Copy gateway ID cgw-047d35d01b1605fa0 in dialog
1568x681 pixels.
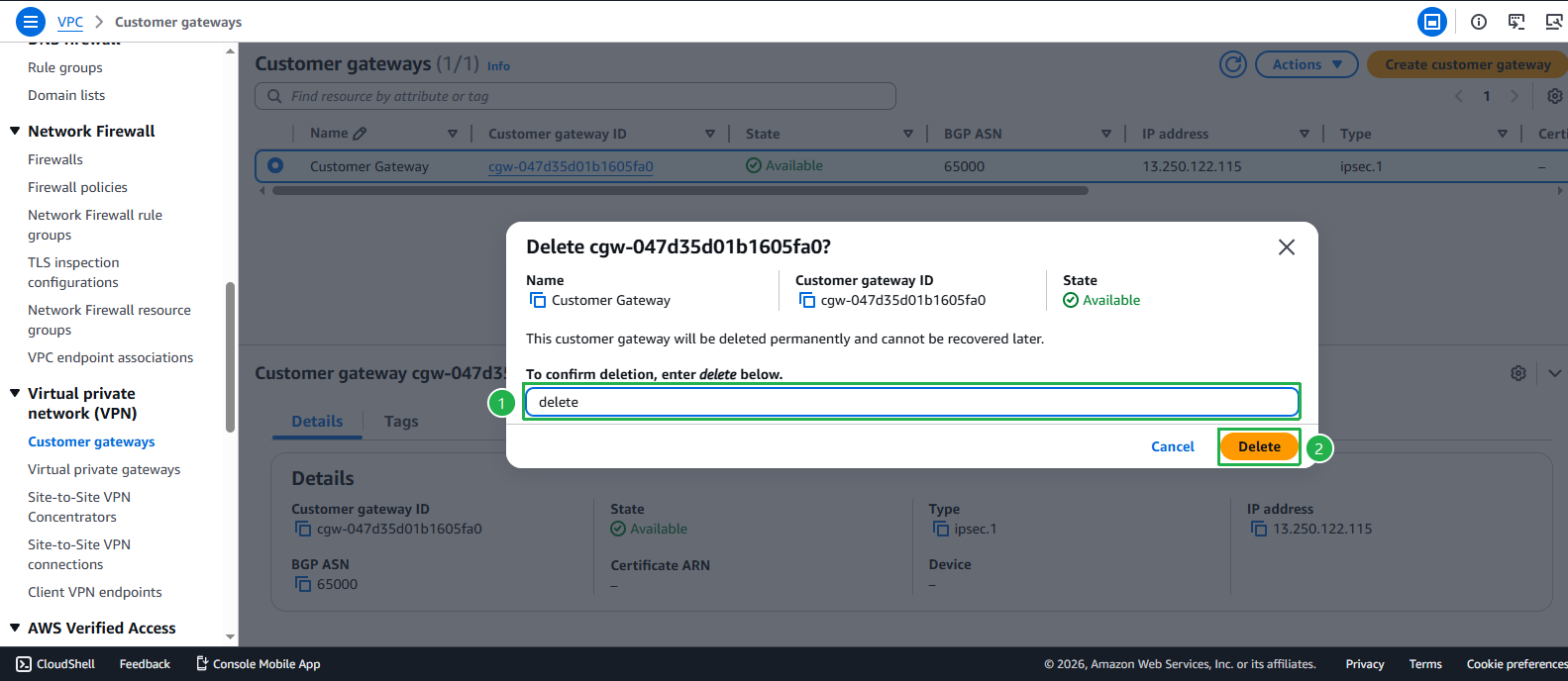pyautogui.click(x=807, y=300)
